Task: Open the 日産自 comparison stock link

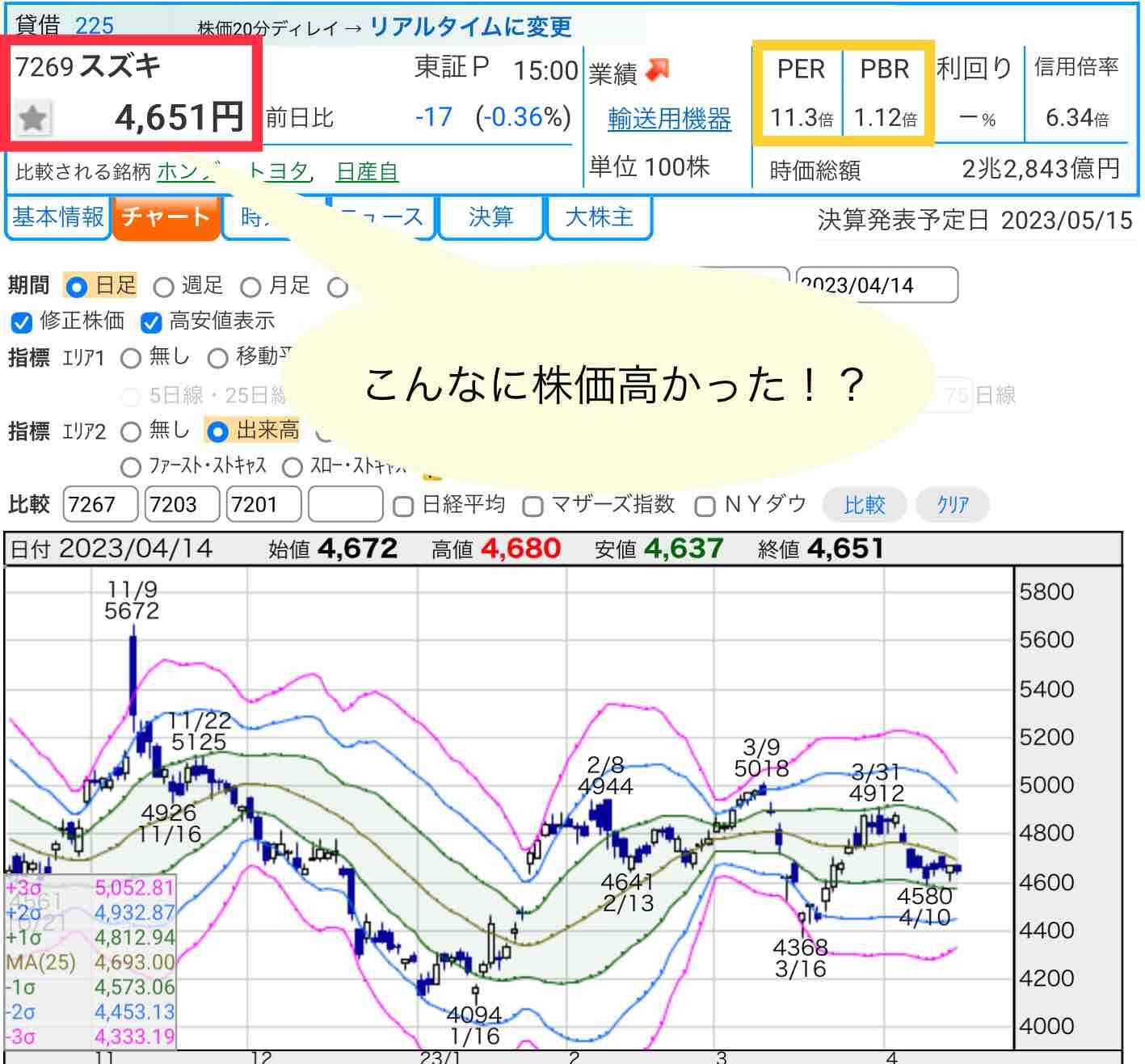Action: tap(367, 171)
